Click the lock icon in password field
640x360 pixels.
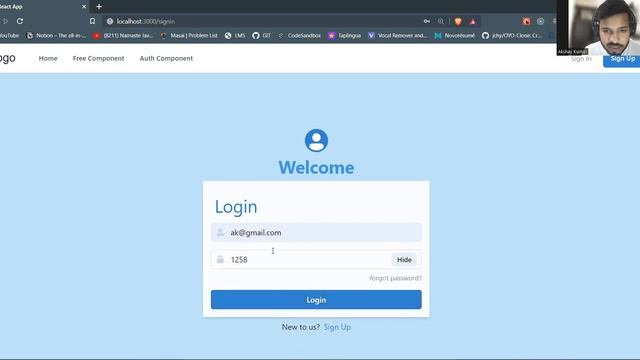tap(220, 260)
